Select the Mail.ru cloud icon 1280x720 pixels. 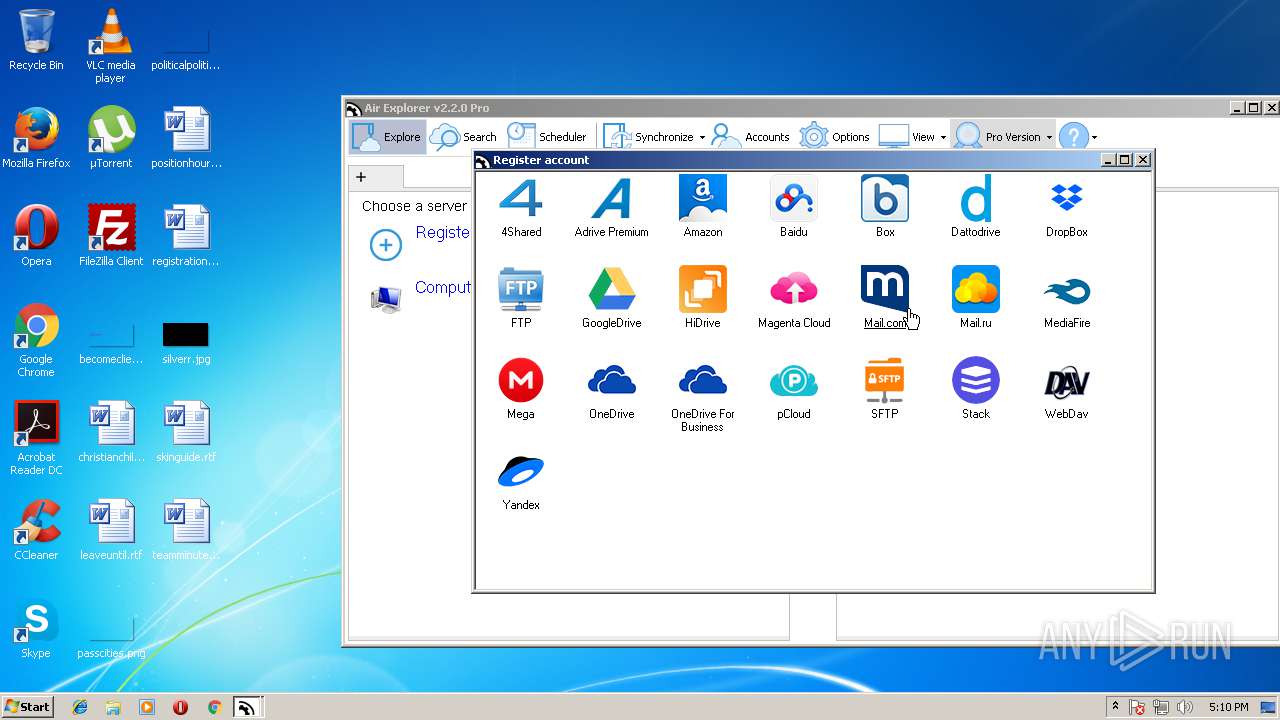point(976,298)
